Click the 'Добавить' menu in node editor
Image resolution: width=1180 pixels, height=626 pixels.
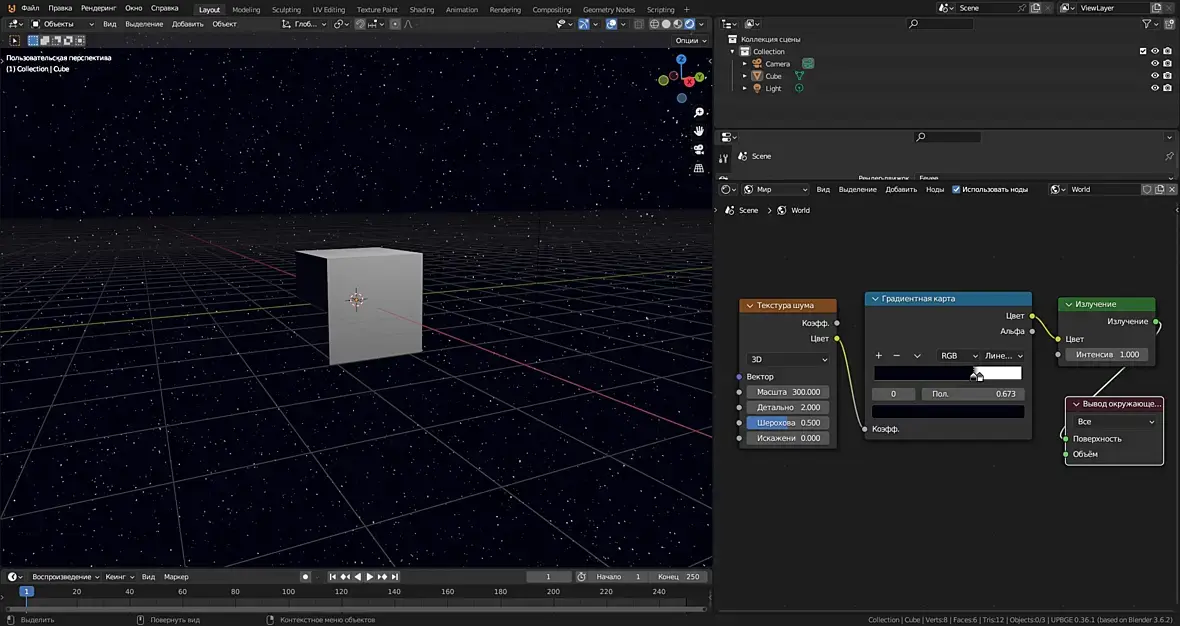point(901,189)
